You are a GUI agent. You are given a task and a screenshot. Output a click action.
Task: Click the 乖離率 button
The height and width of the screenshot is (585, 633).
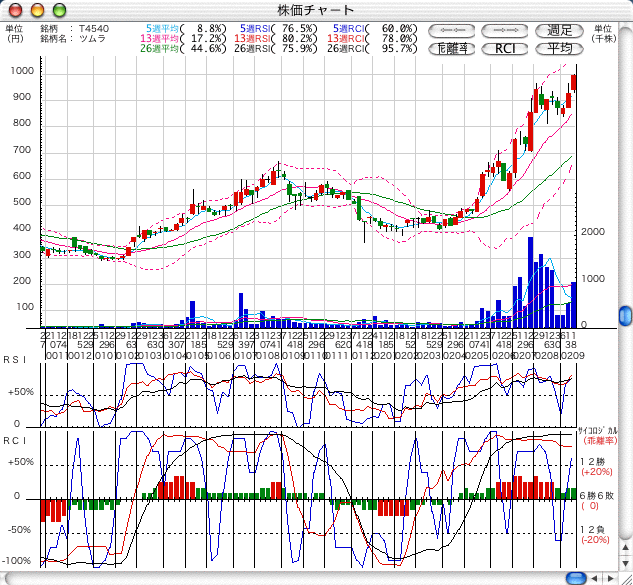click(x=451, y=49)
